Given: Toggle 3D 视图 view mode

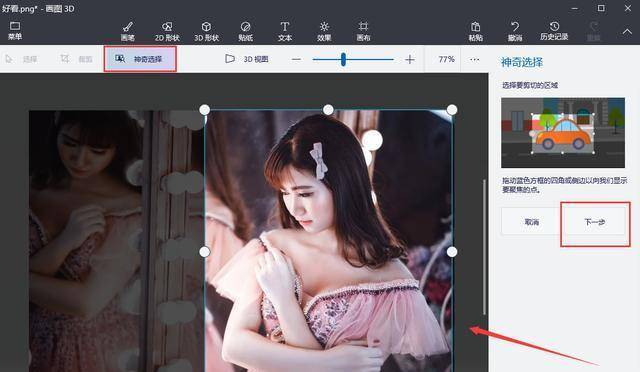Looking at the screenshot, I should point(247,59).
